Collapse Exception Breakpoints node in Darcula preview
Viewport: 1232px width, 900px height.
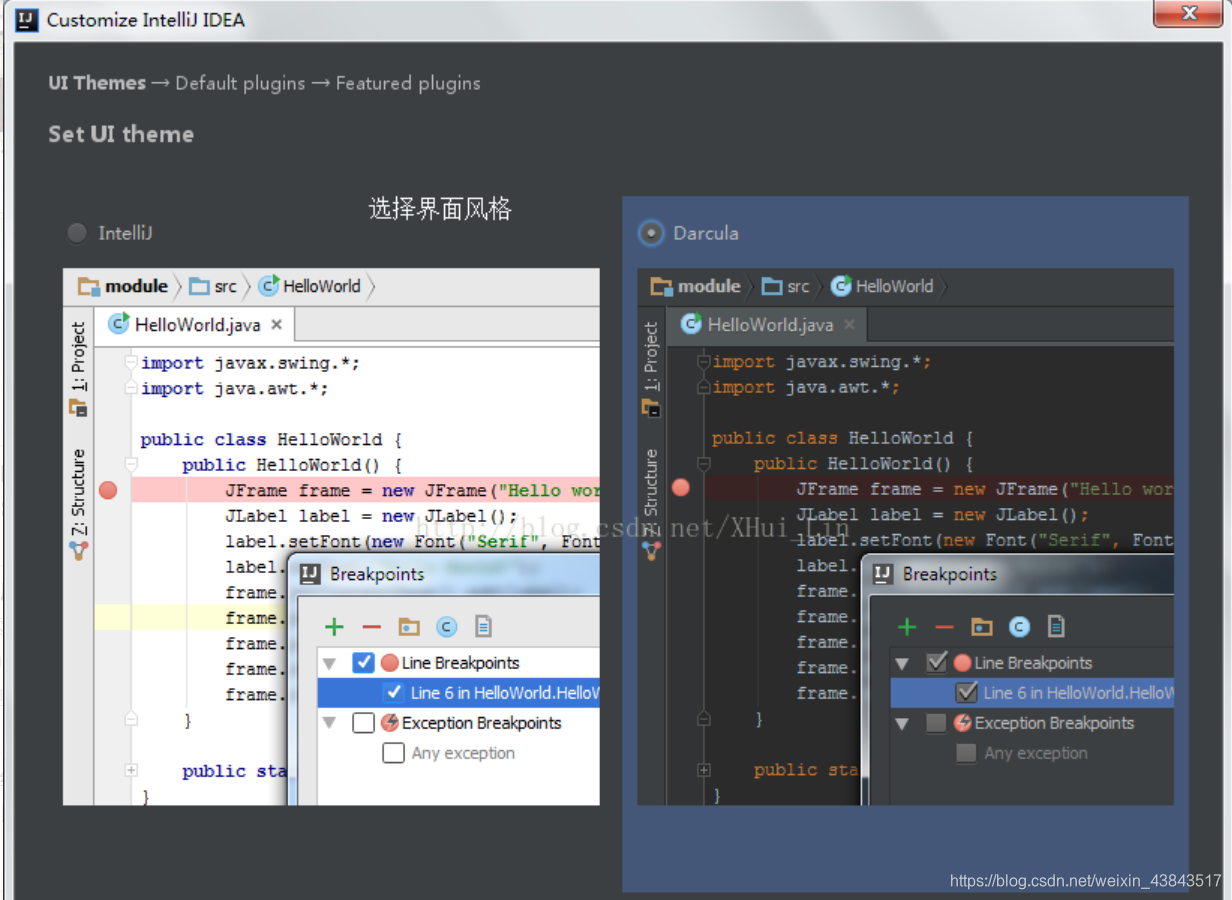click(902, 723)
